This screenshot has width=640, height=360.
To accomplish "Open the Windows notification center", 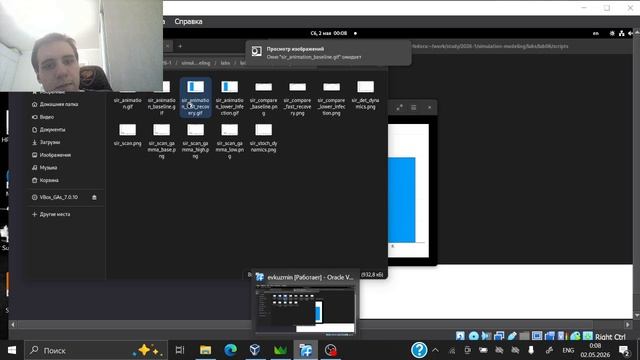I will (x=624, y=350).
